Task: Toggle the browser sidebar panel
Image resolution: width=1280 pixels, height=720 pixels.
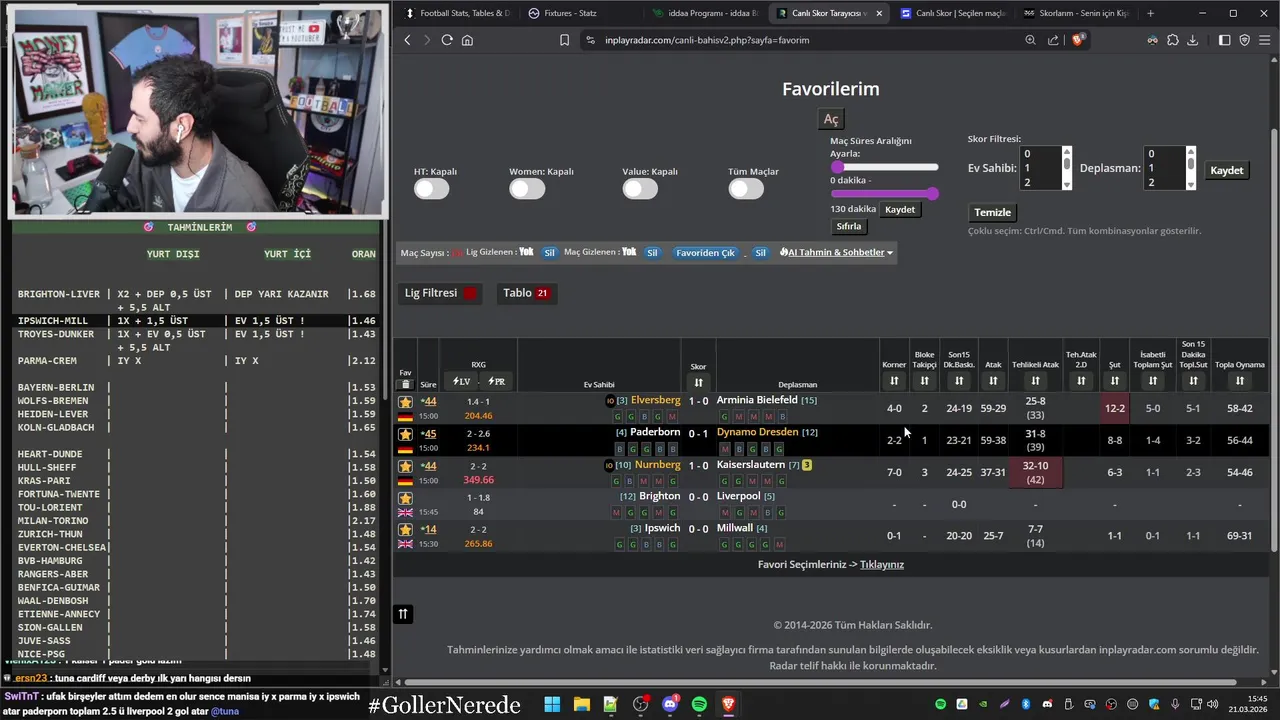Action: coord(1224,40)
